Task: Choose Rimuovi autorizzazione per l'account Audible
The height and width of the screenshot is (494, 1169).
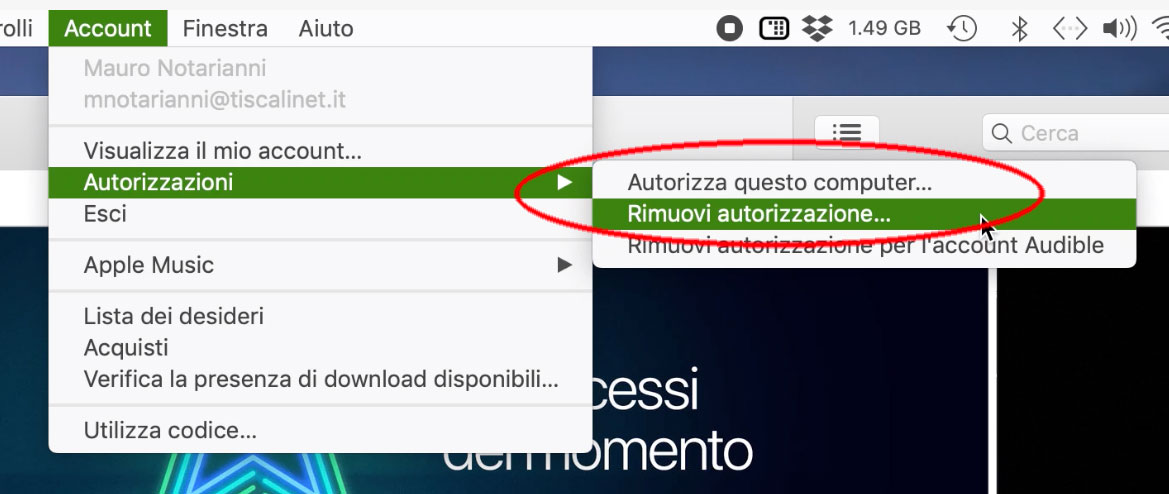Action: [x=864, y=245]
